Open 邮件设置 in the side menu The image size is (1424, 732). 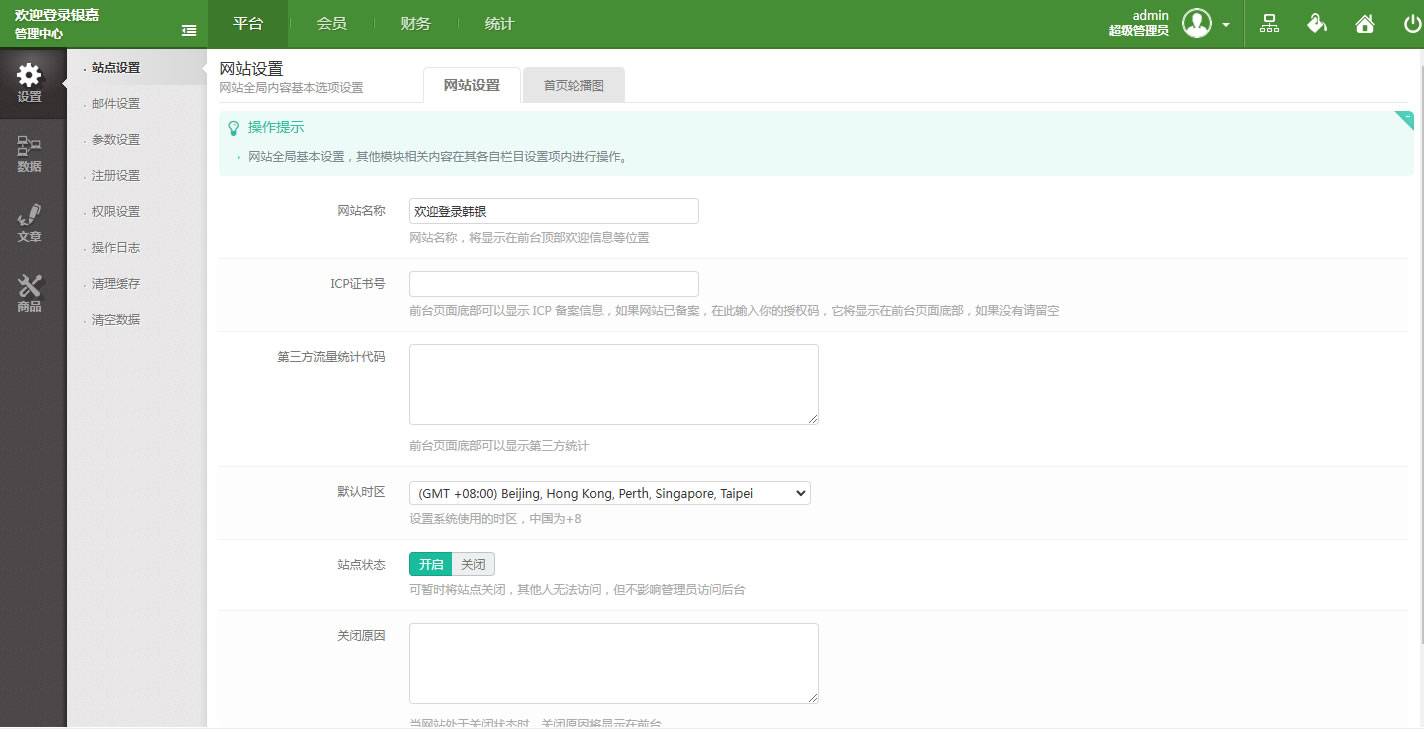coord(116,104)
